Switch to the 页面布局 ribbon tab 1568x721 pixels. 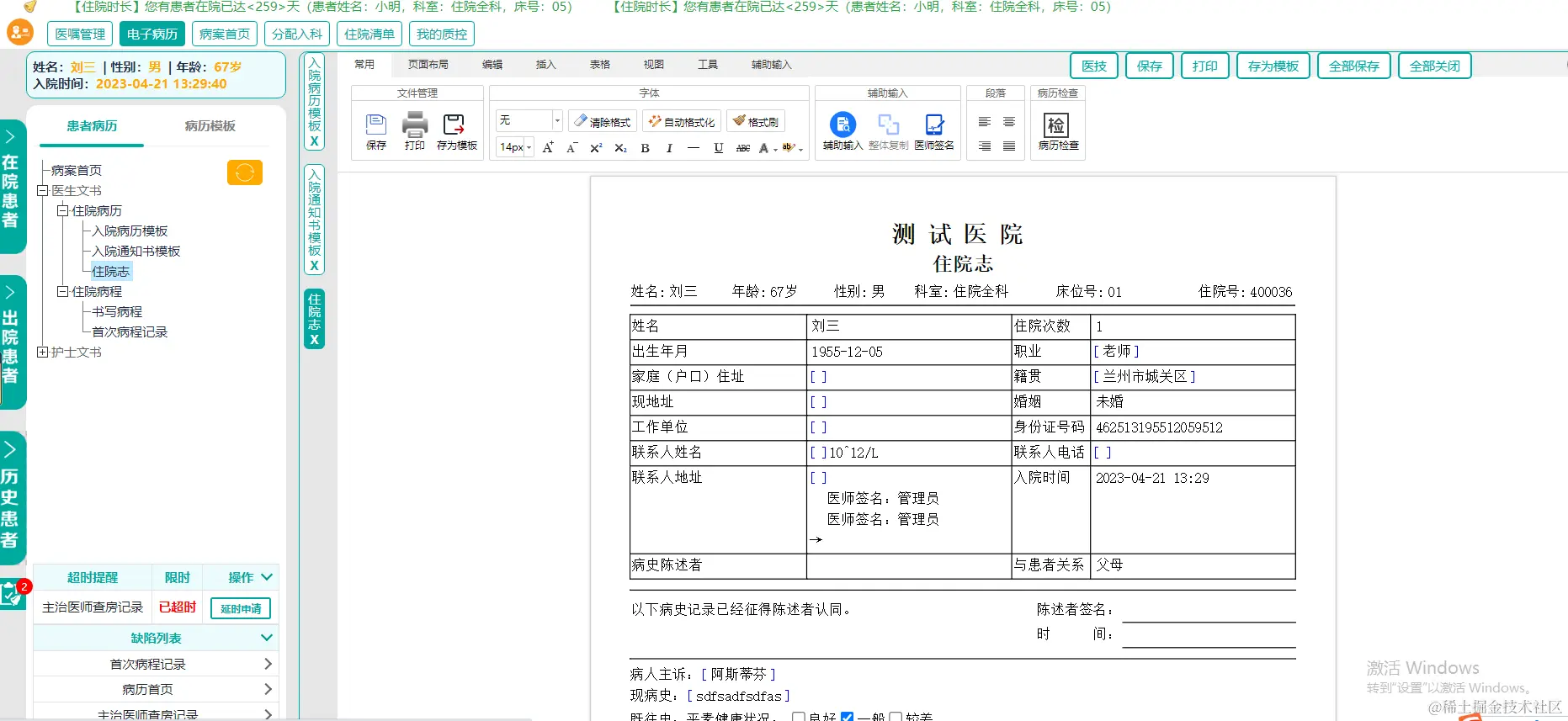click(x=428, y=64)
